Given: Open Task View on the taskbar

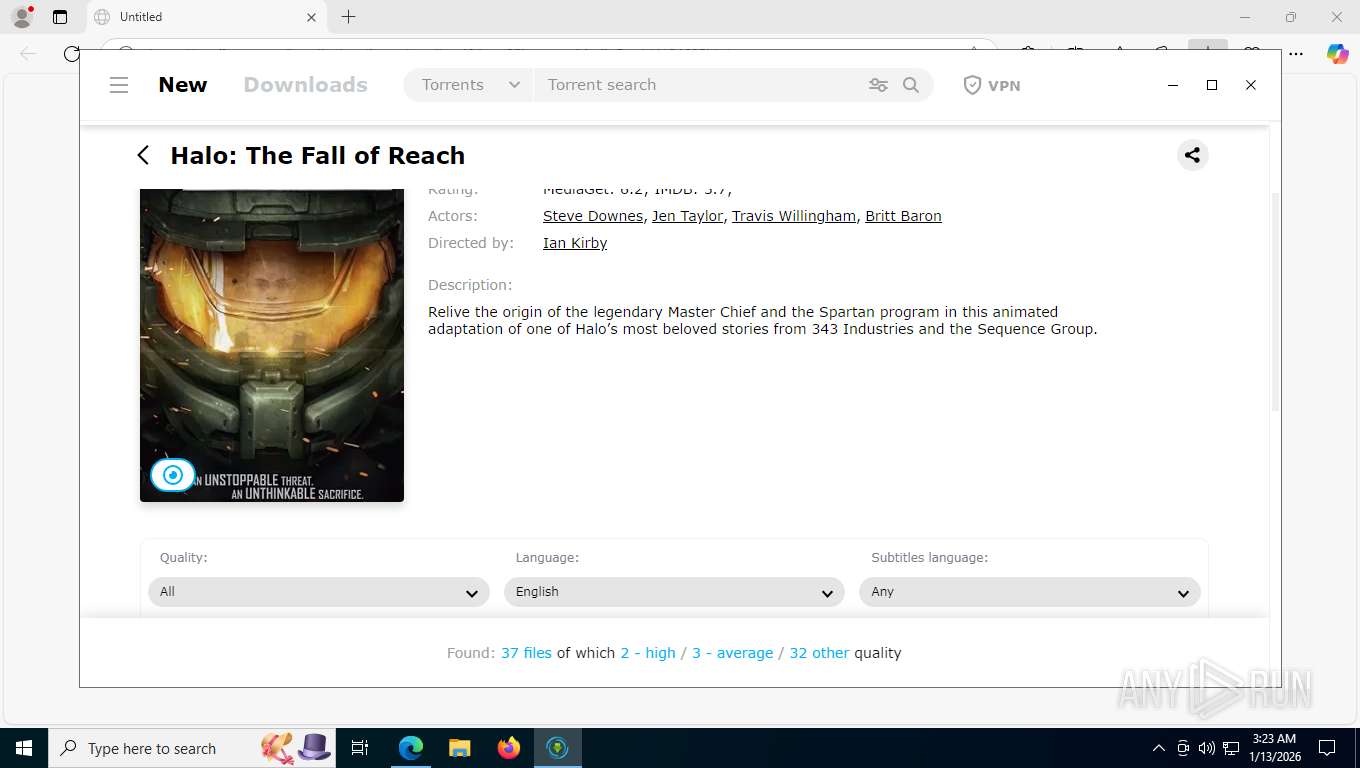Looking at the screenshot, I should pyautogui.click(x=360, y=748).
